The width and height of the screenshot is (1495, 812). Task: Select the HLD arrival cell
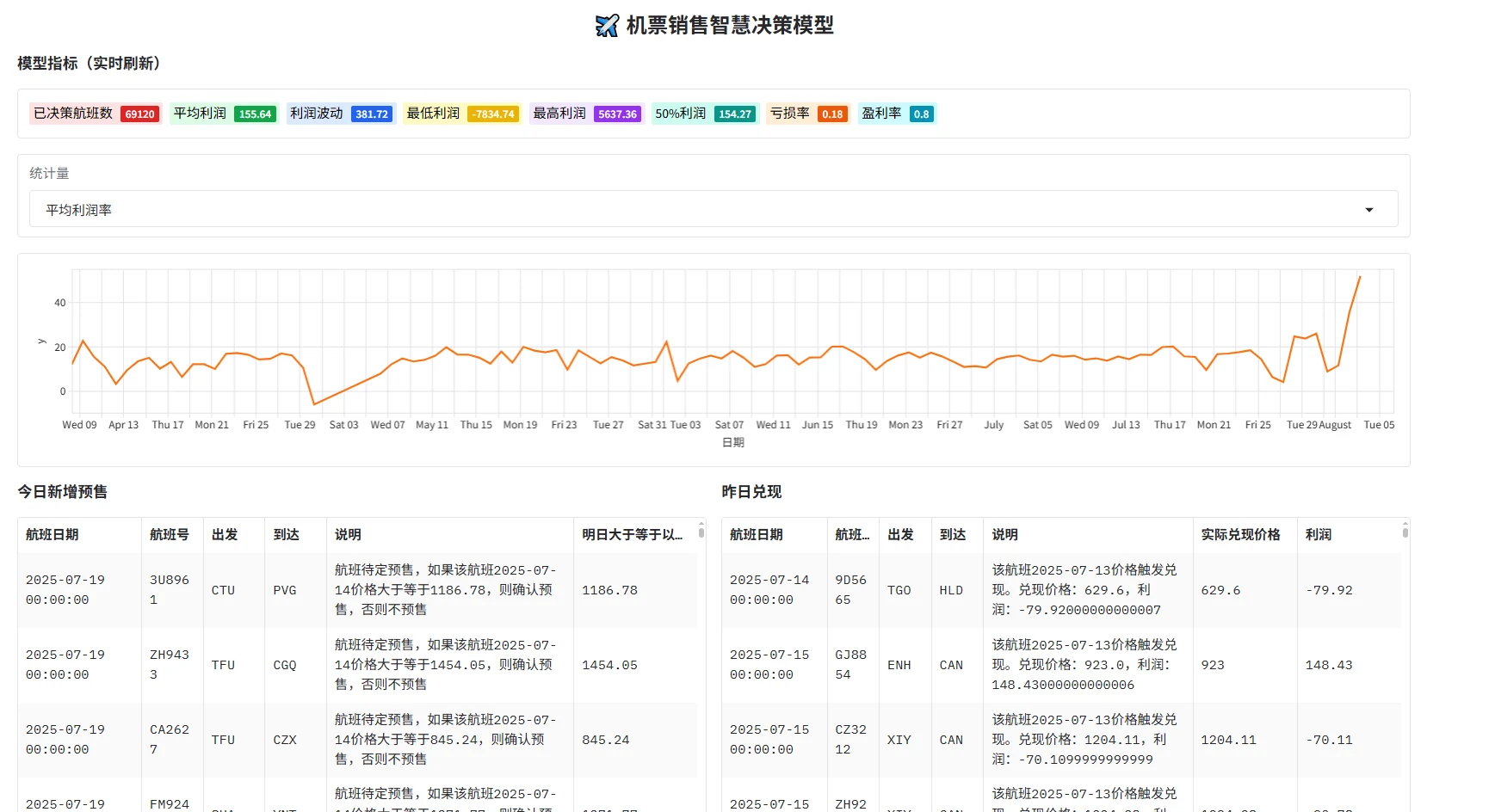point(957,590)
